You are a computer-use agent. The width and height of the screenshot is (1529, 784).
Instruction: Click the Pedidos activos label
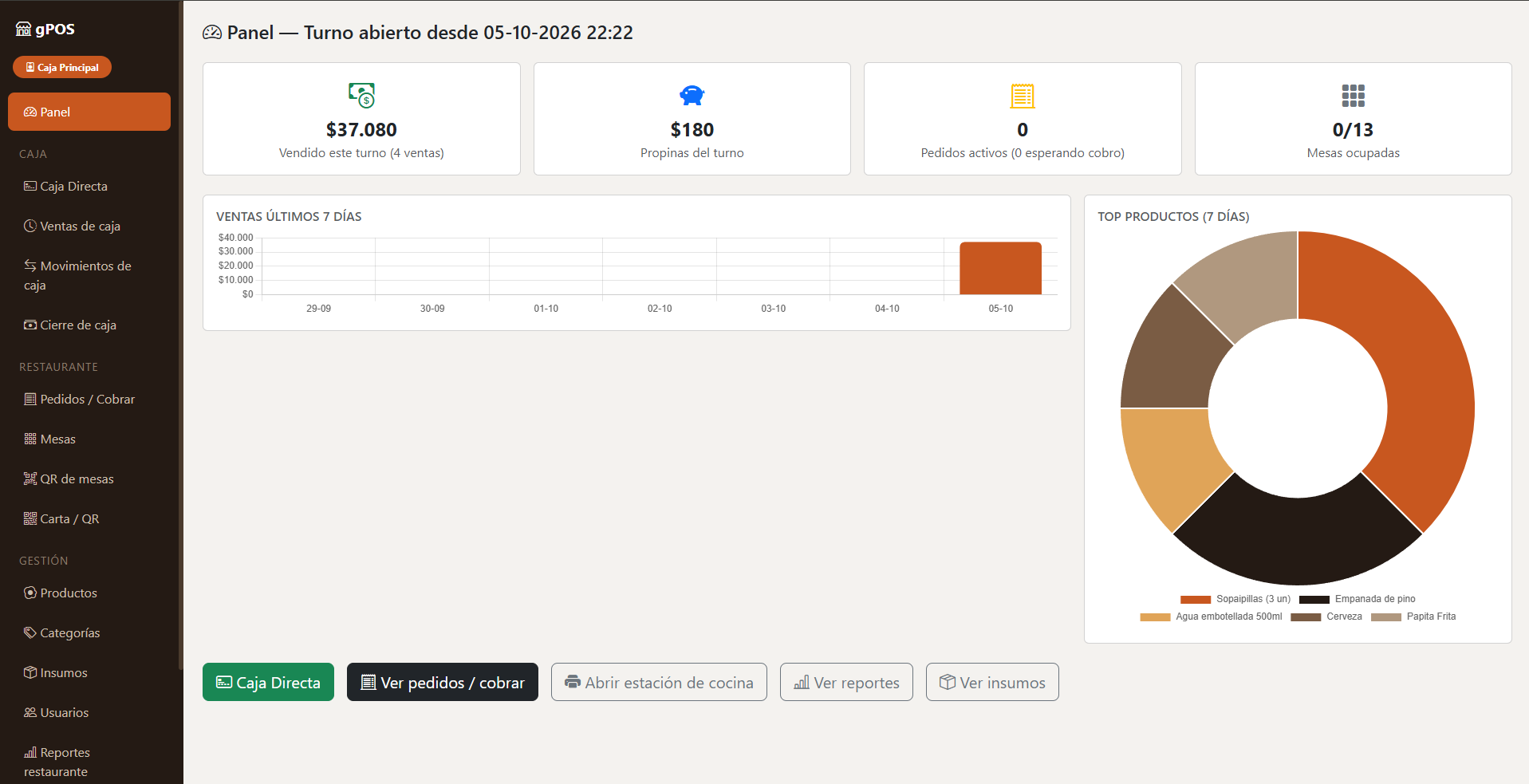click(1023, 152)
